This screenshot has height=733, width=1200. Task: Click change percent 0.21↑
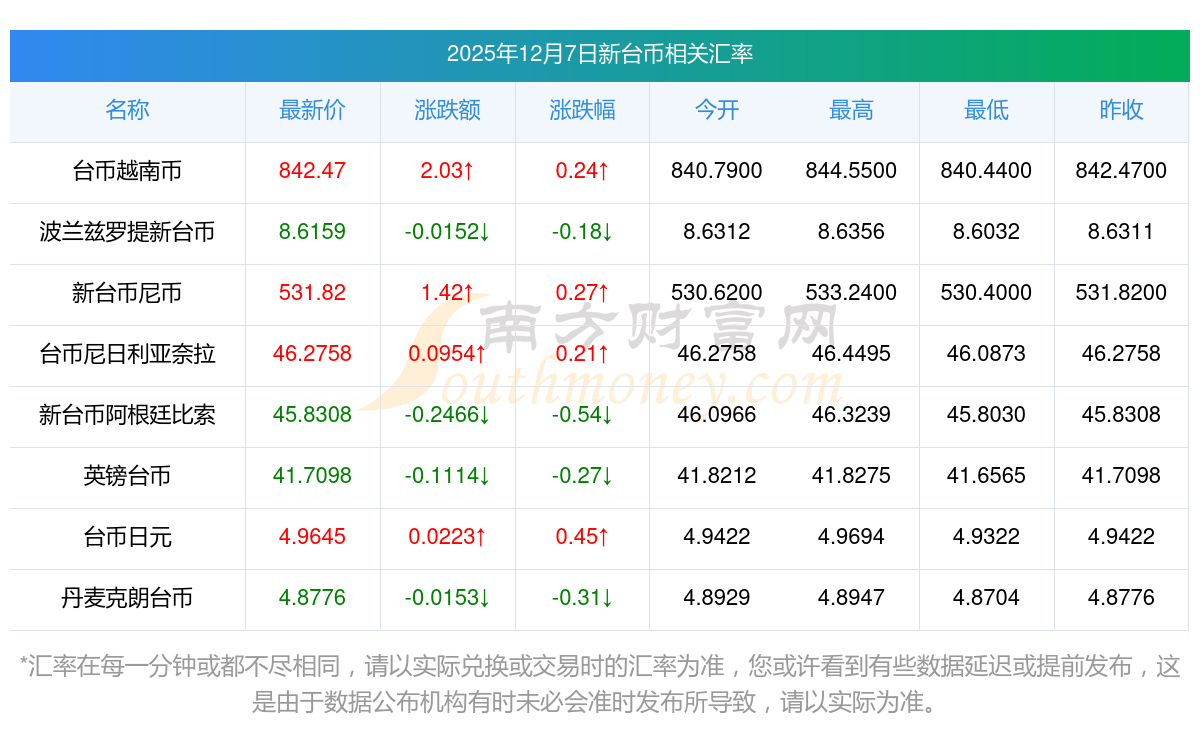(582, 354)
